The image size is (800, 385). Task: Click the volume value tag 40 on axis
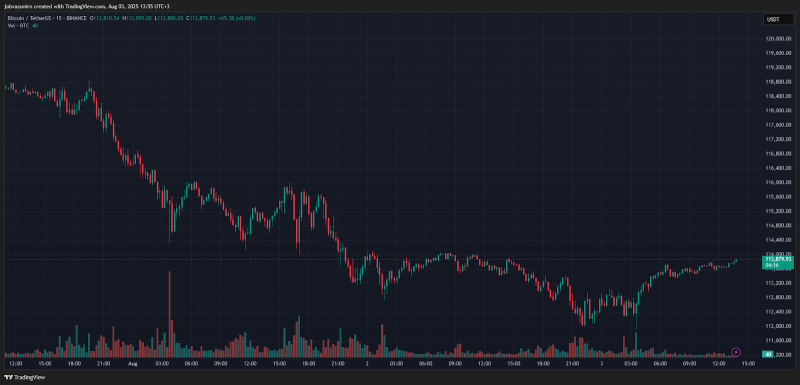(x=766, y=354)
